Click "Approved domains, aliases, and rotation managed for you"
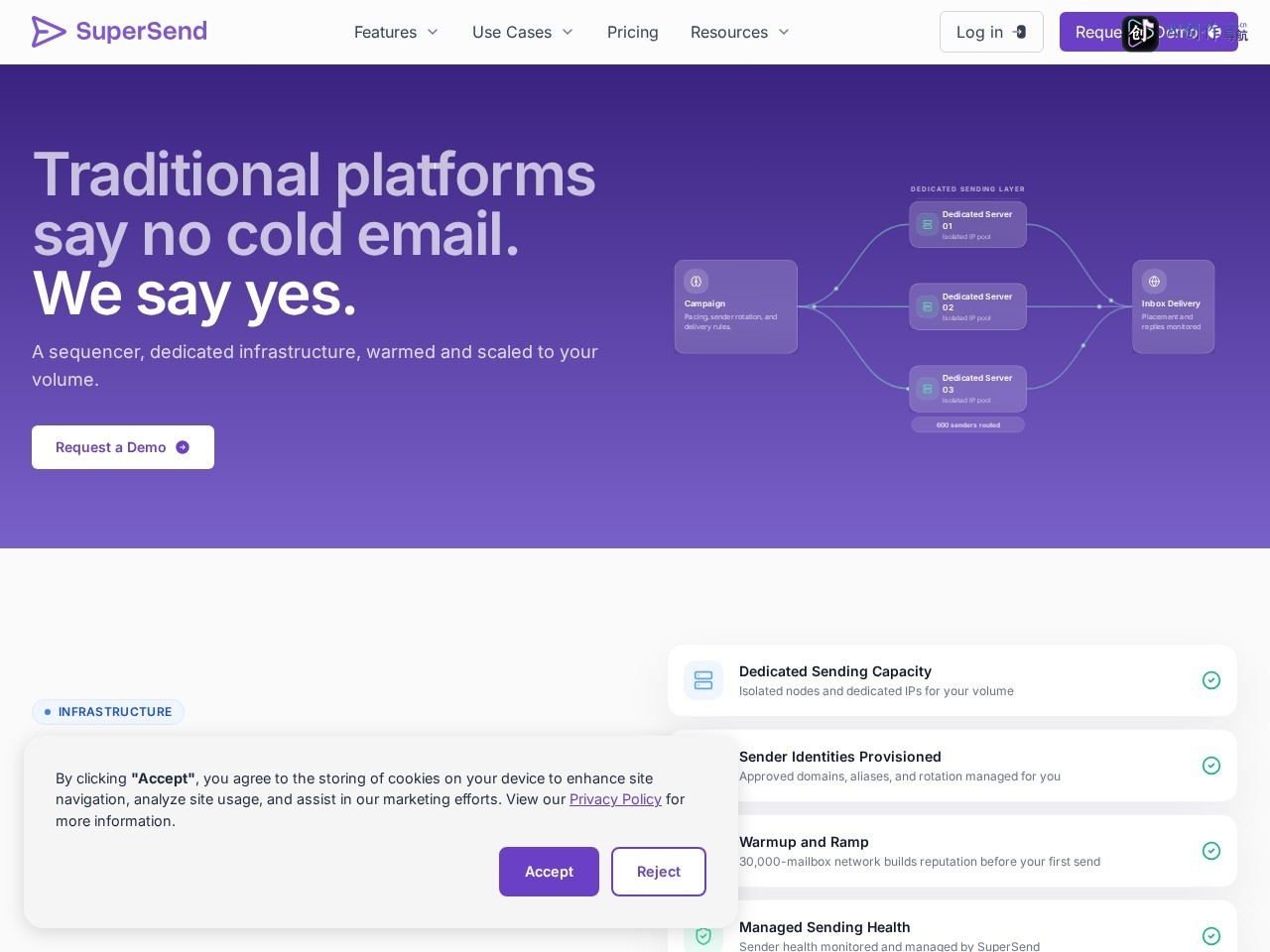The image size is (1270, 952). (x=900, y=776)
